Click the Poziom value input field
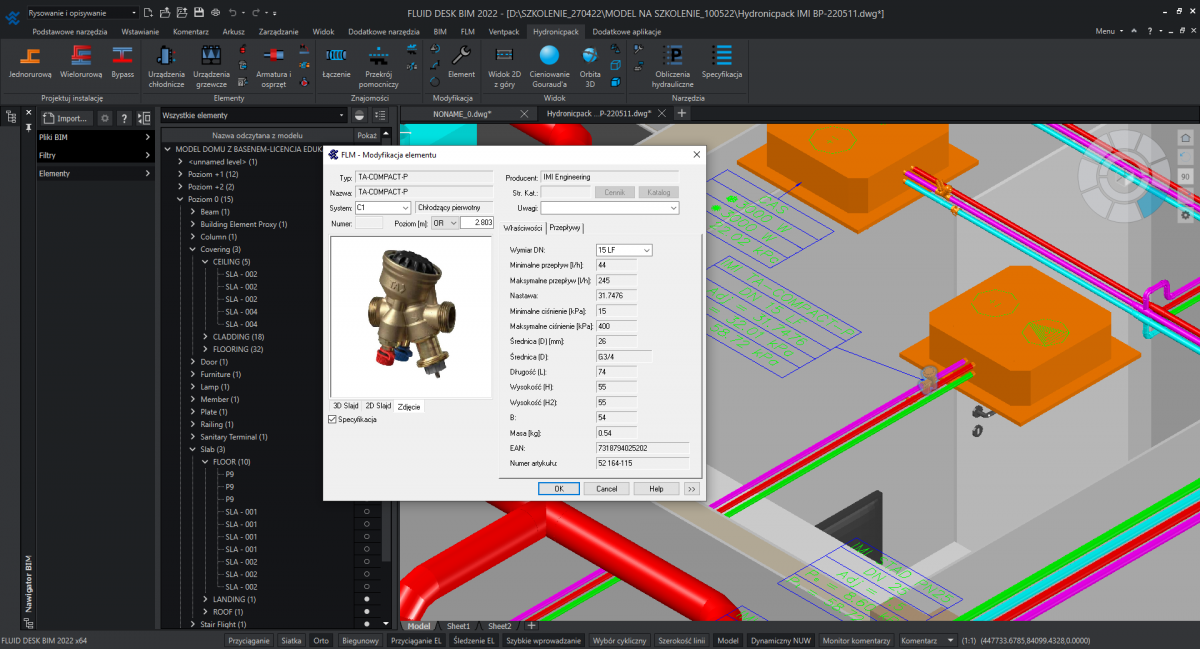Screen dimensions: 1200x649 [x=477, y=223]
